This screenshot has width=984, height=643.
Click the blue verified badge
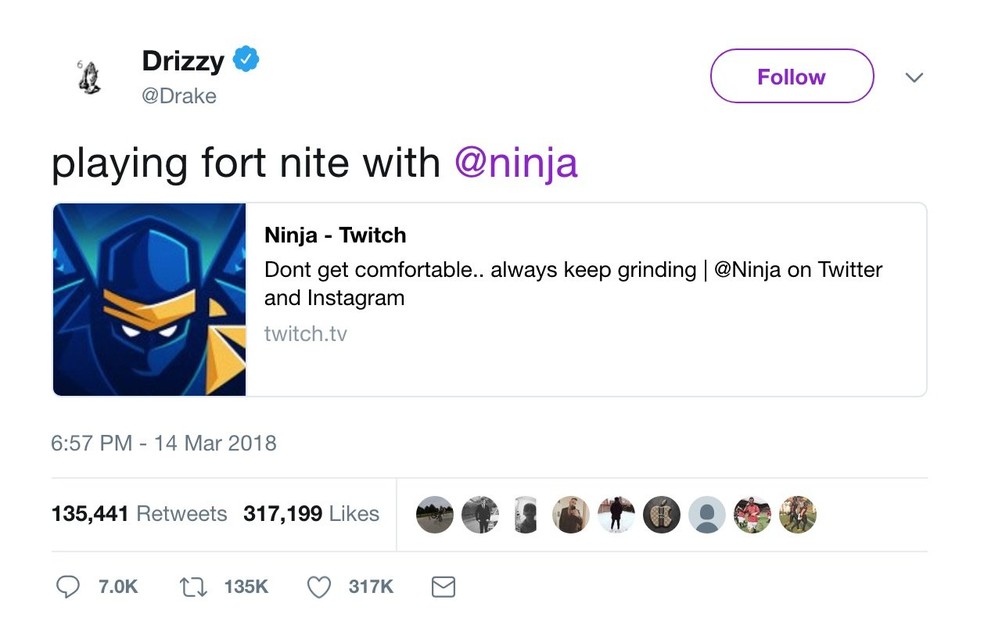coord(246,60)
